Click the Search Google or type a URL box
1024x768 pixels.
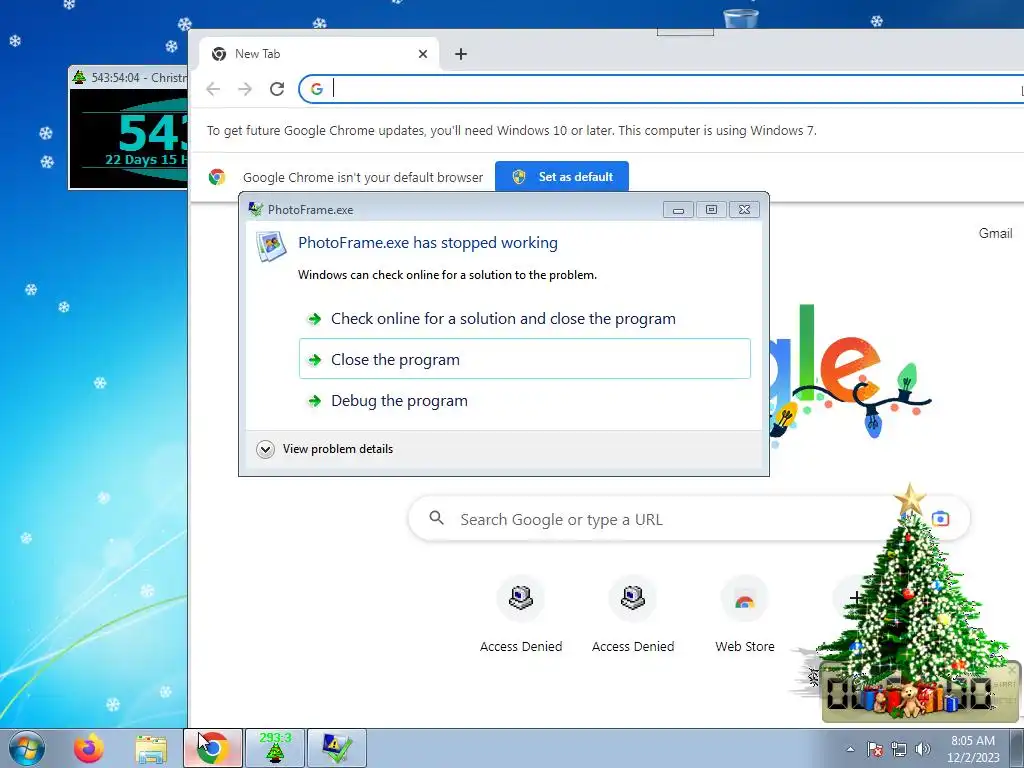688,519
